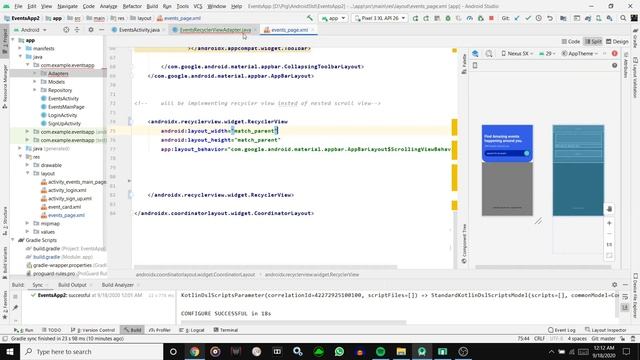Open the Build Output tab
640x360 pixels.
pyautogui.click(x=72, y=284)
